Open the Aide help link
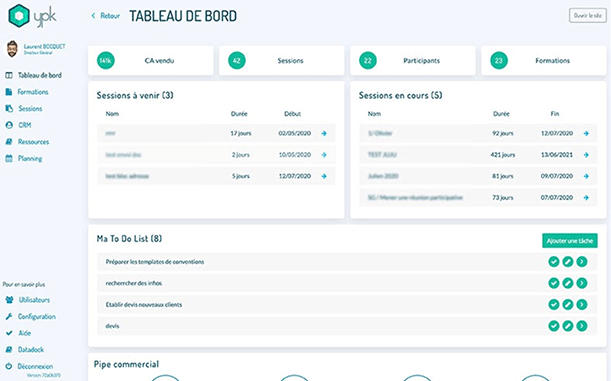Screen dimensions: 611x381 [25, 333]
